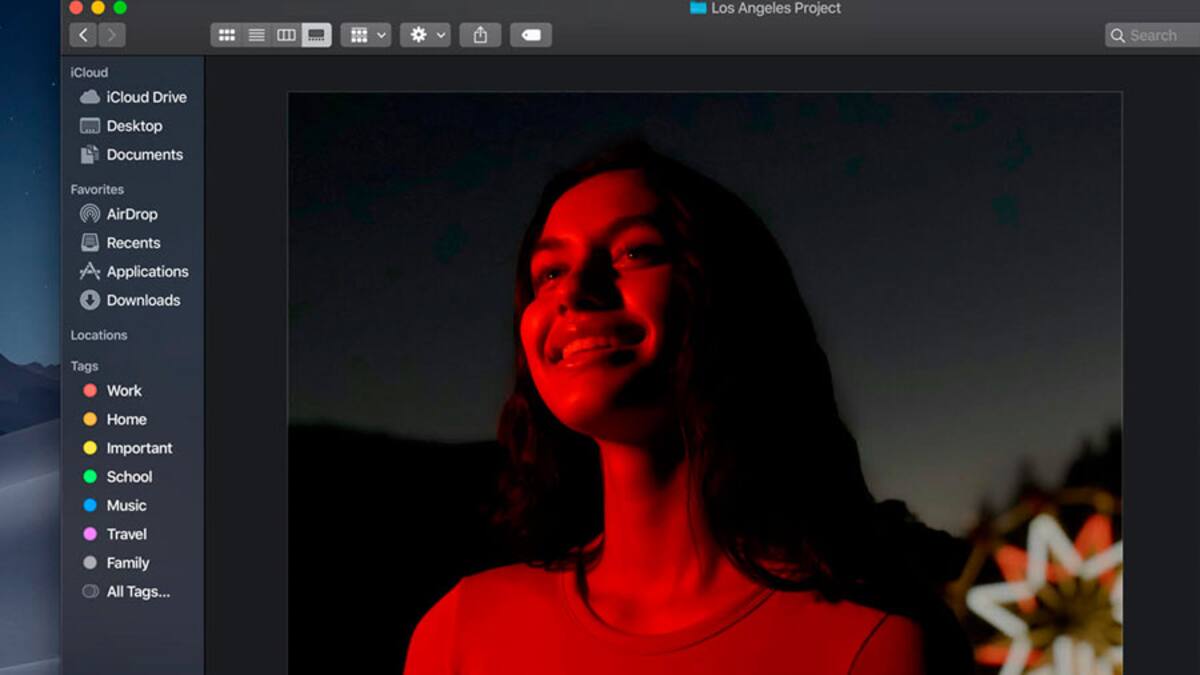1200x675 pixels.
Task: Go forward with the right arrow
Action: 111,35
